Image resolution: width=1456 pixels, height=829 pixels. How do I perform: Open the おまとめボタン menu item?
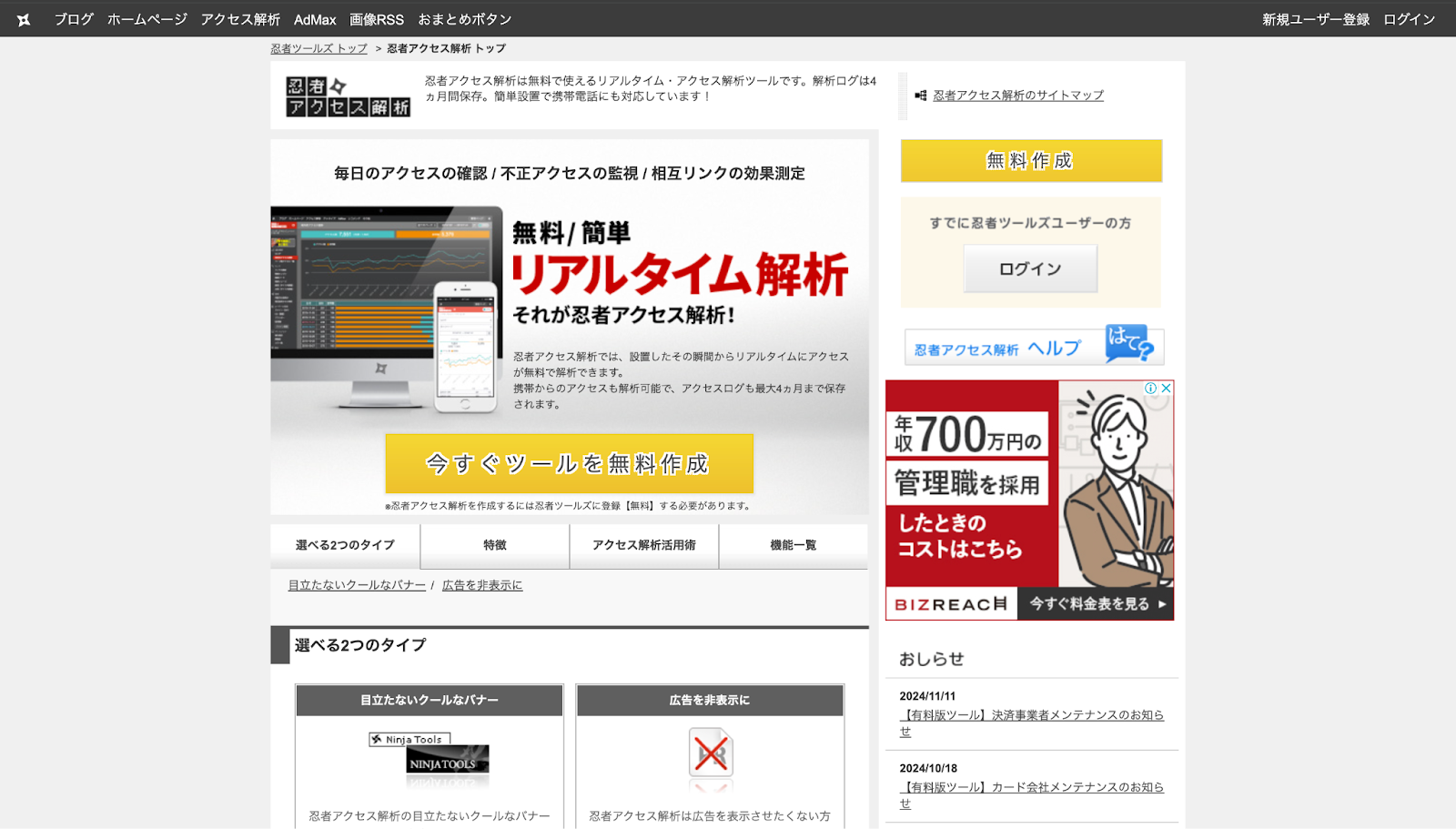click(465, 19)
